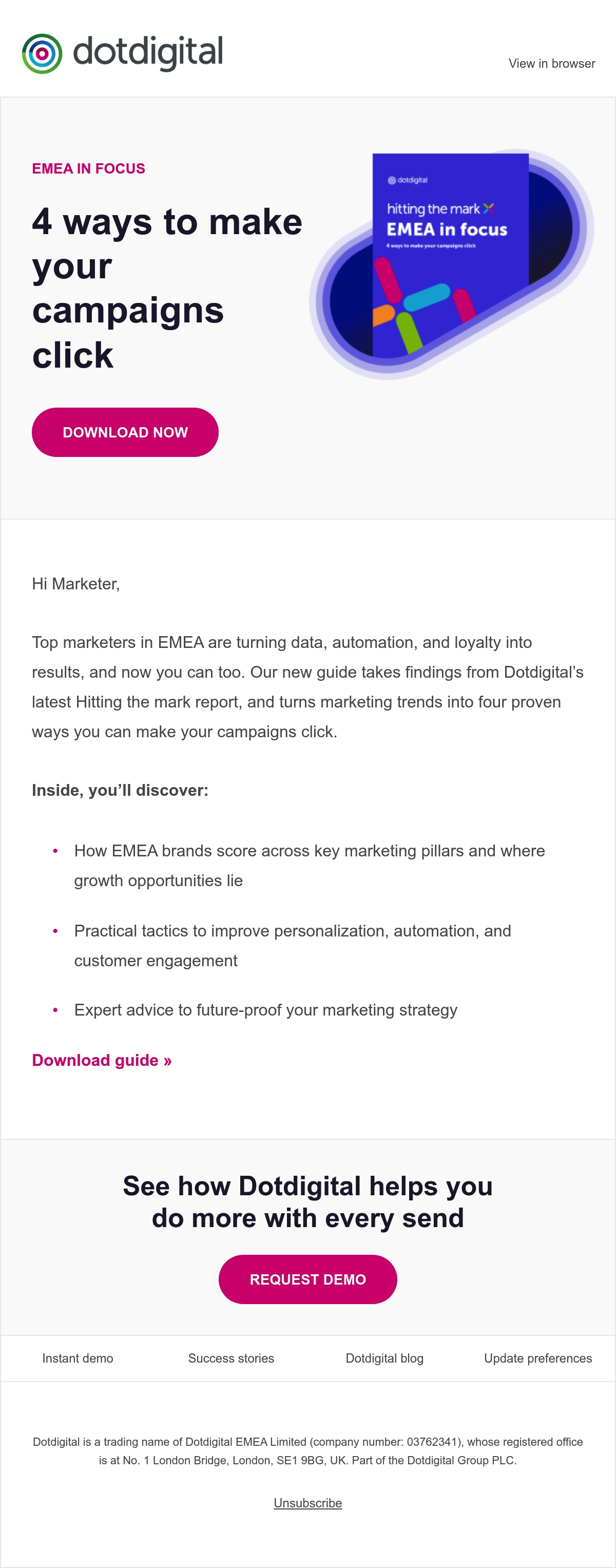Follow the Download guide » link

(102, 1060)
